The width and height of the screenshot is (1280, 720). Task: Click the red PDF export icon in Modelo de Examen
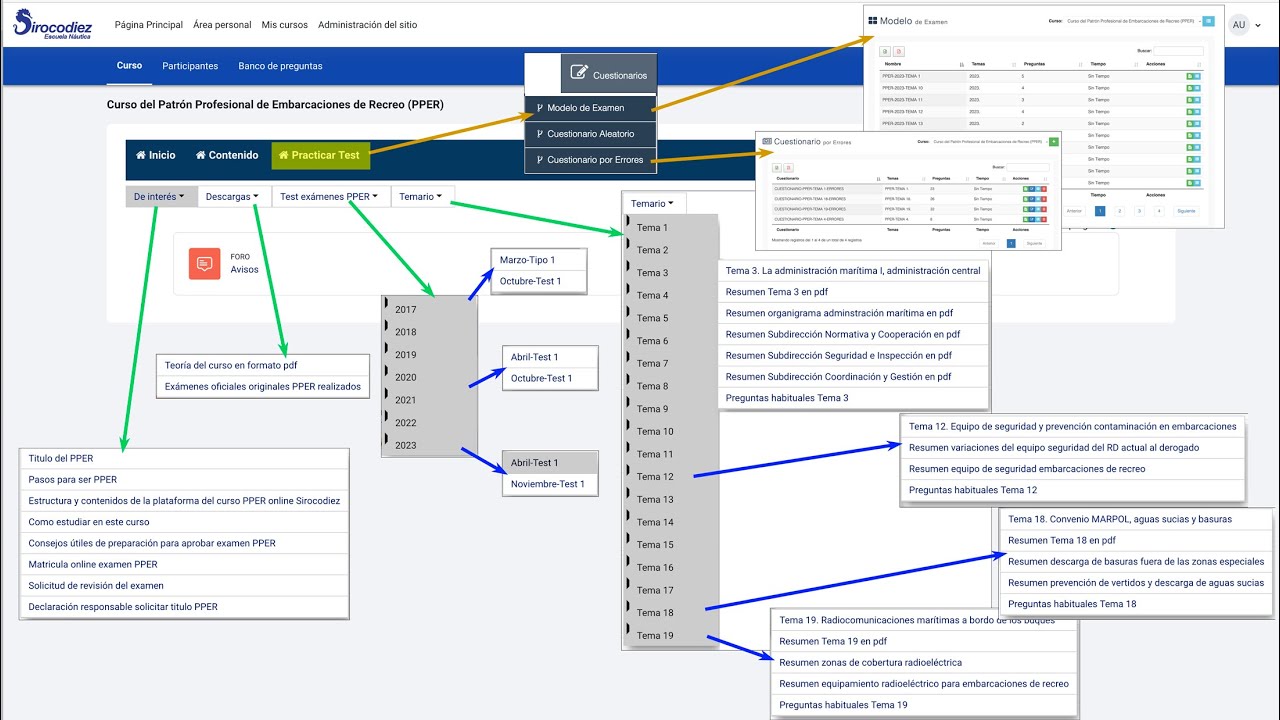(898, 51)
